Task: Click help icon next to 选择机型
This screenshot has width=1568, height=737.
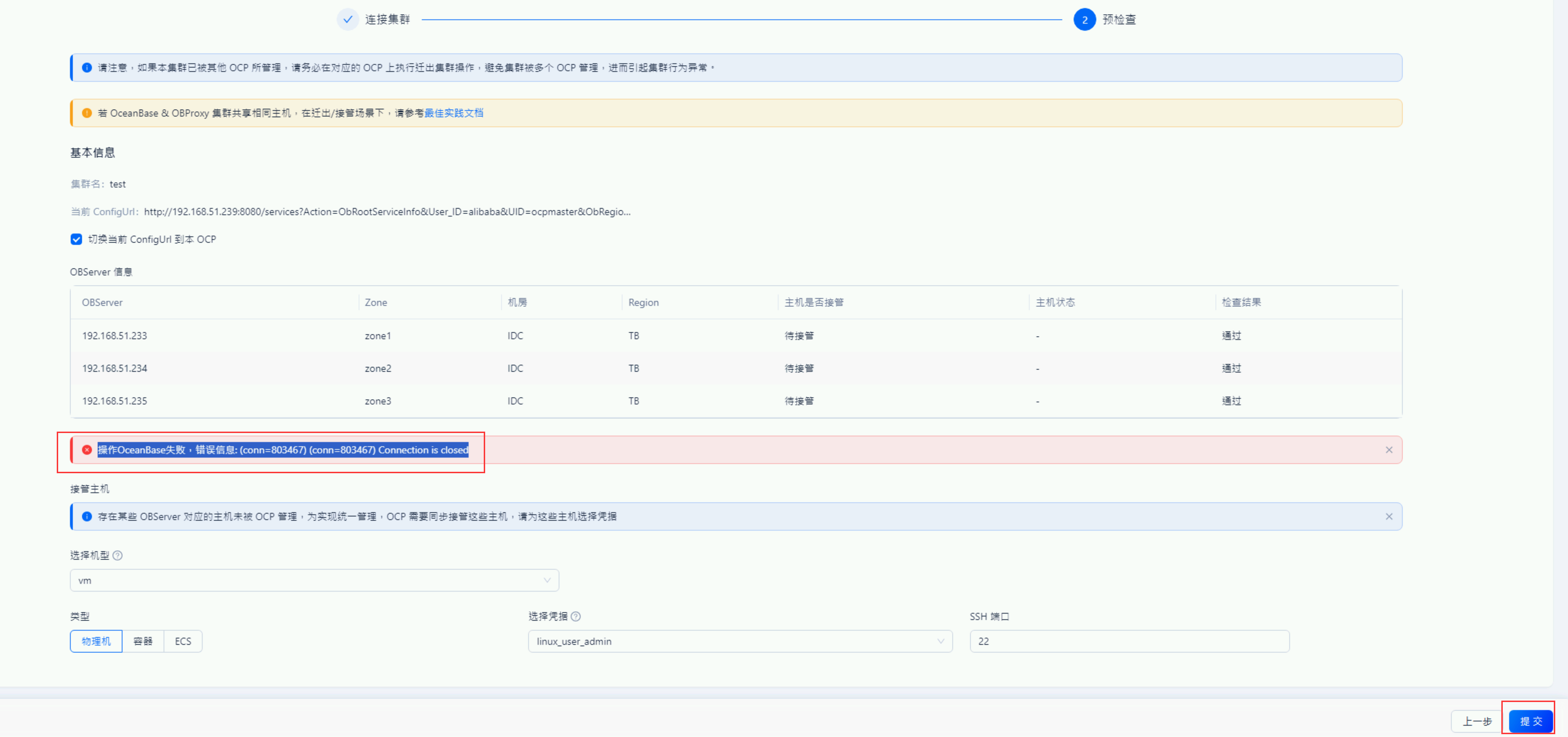Action: pos(117,555)
